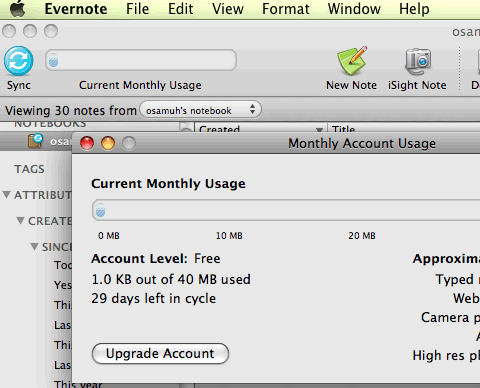Click the toolbar monthly usage progress bar
This screenshot has width=480, height=388.
pyautogui.click(x=141, y=60)
